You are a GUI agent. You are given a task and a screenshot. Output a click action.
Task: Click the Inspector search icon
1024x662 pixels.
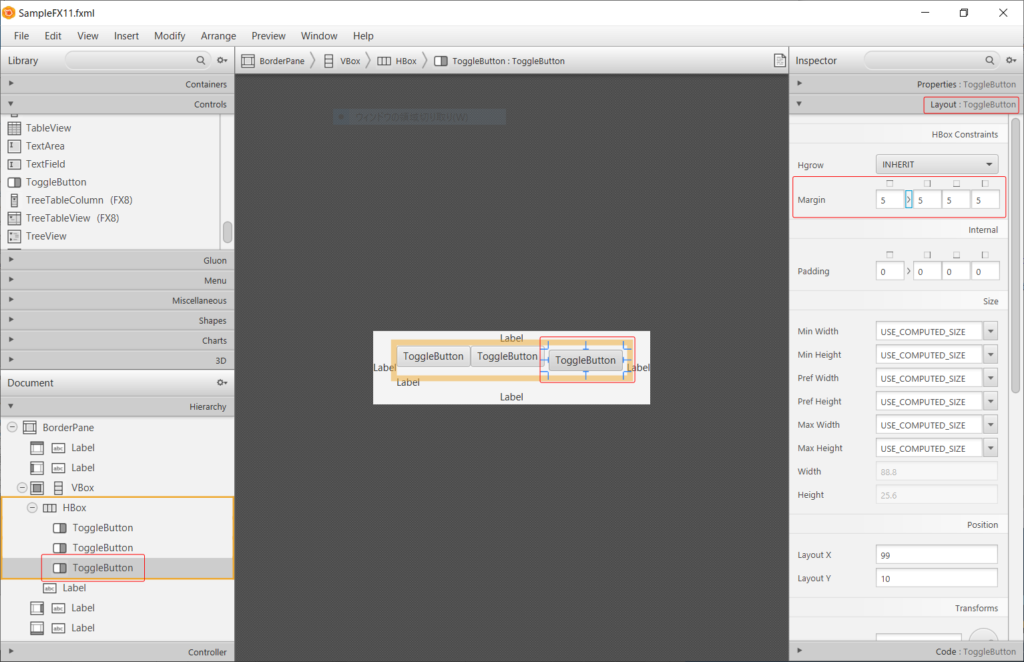point(990,60)
